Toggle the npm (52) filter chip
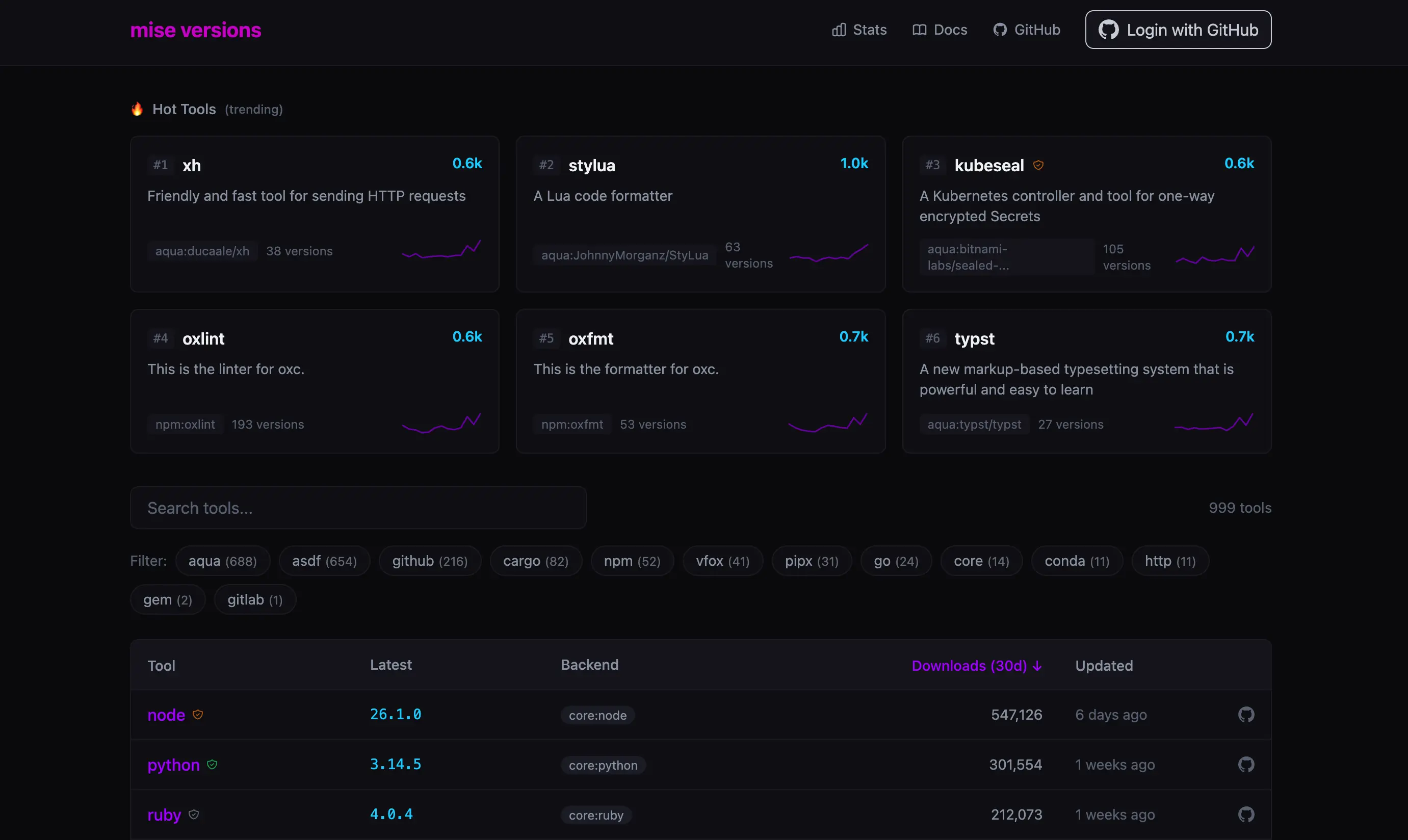The width and height of the screenshot is (1408, 840). [x=632, y=561]
